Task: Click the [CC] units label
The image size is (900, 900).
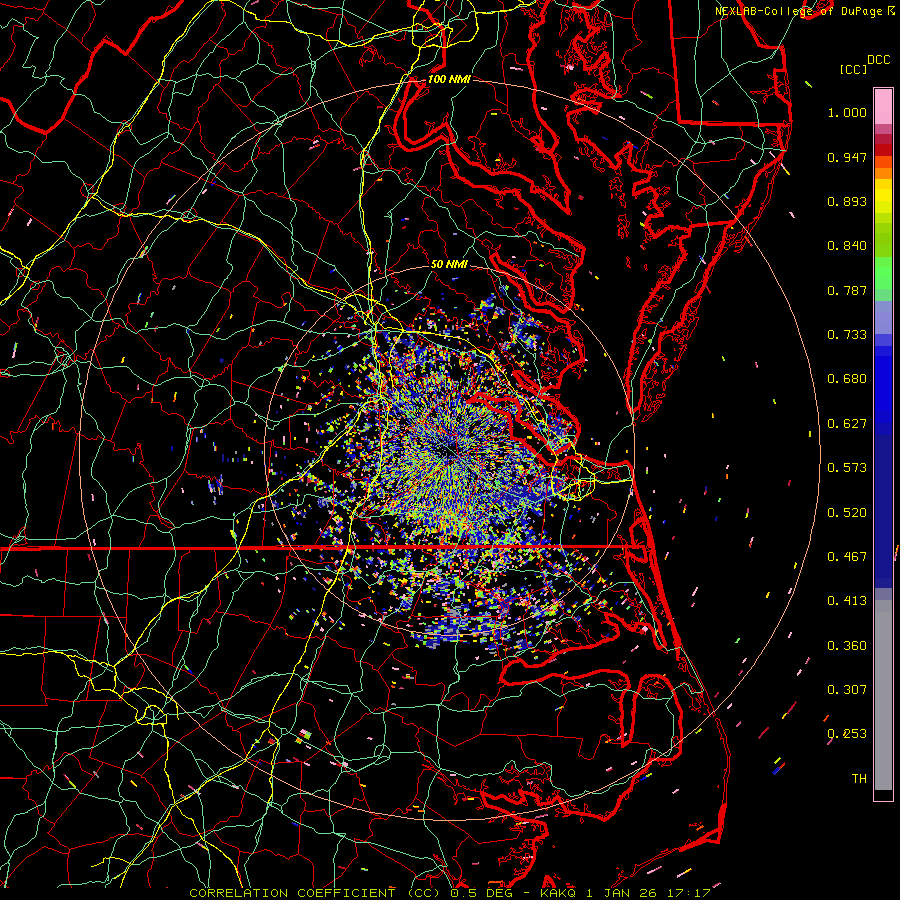Action: [853, 69]
